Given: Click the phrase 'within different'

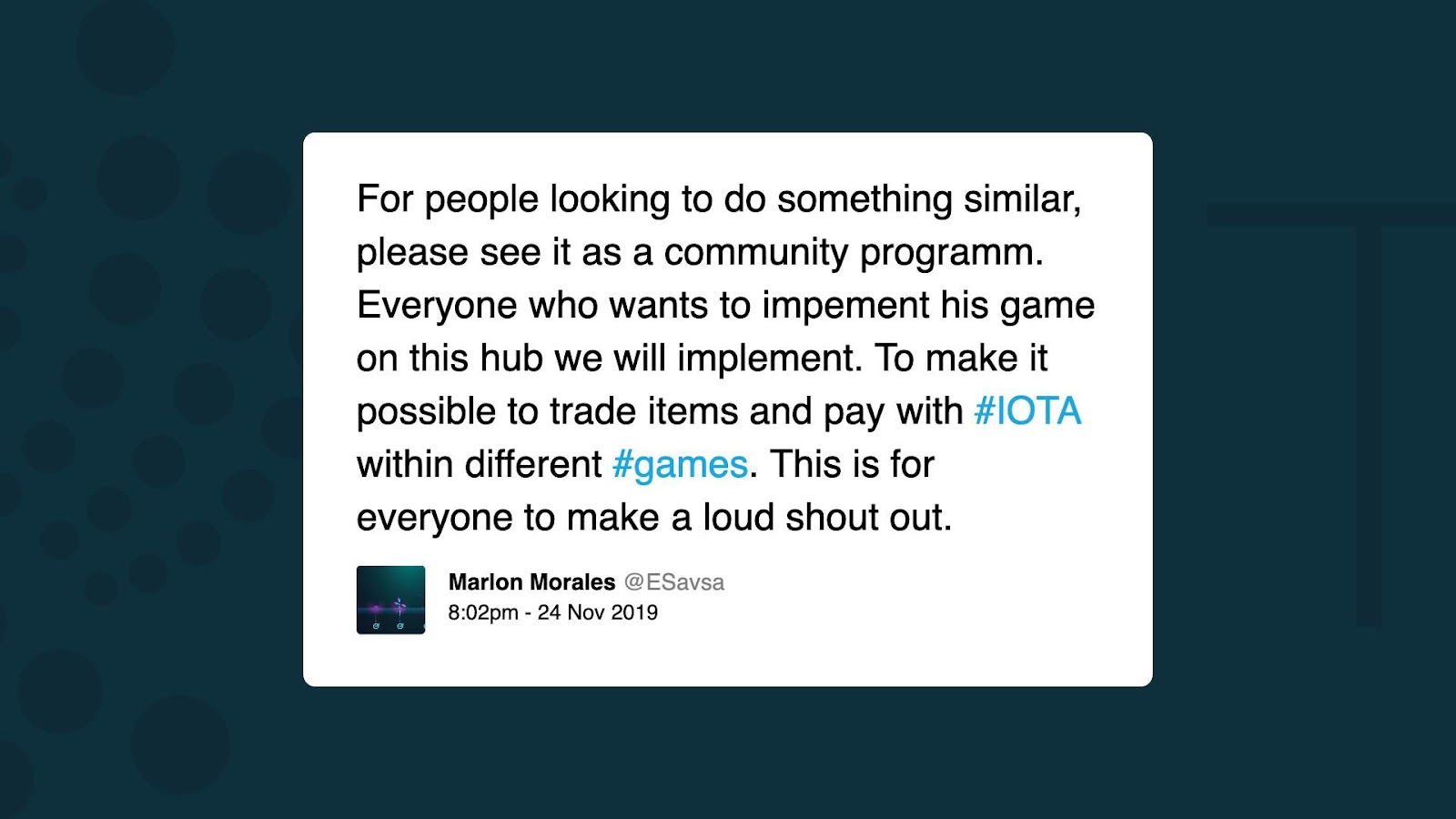Looking at the screenshot, I should [x=479, y=465].
